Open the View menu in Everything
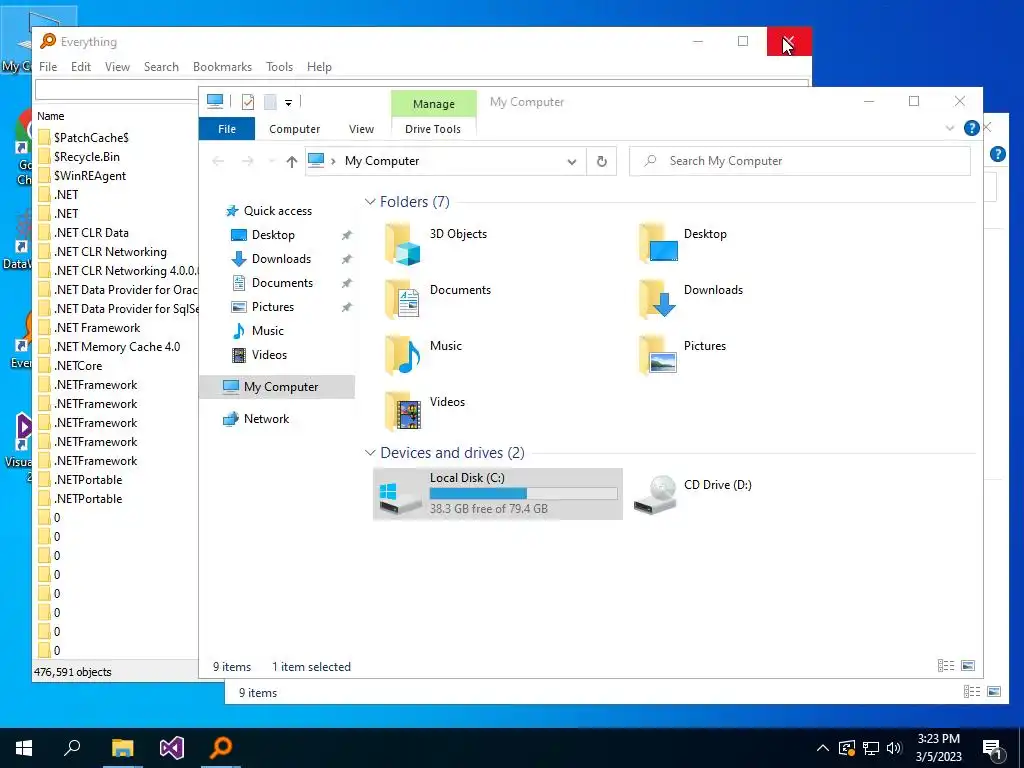 [118, 67]
